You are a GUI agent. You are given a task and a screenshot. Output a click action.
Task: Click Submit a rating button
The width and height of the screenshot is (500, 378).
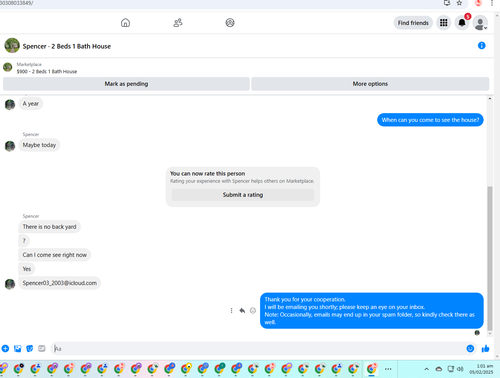pyautogui.click(x=243, y=195)
